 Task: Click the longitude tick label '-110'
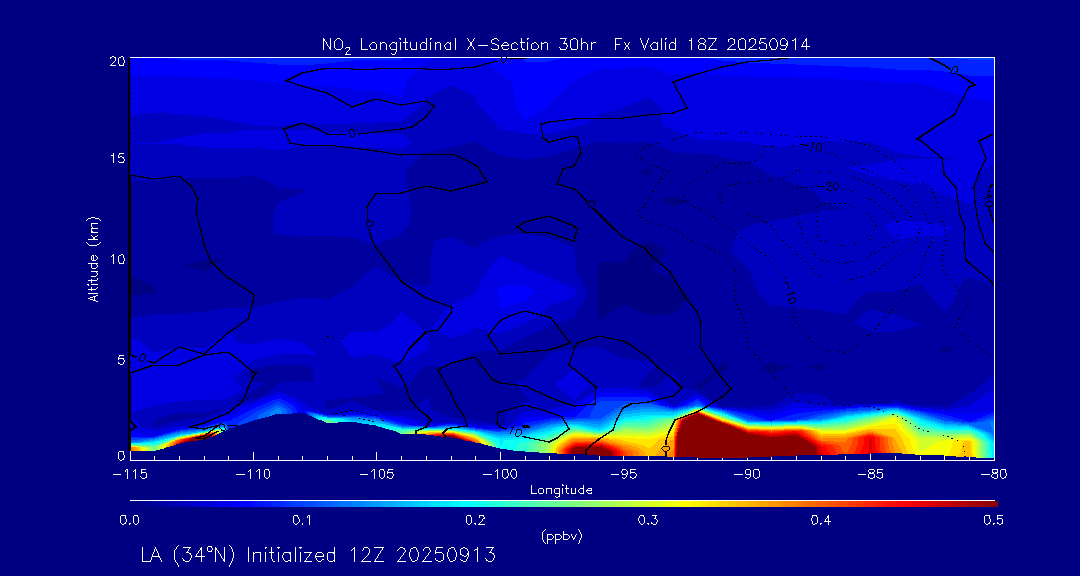pyautogui.click(x=253, y=474)
